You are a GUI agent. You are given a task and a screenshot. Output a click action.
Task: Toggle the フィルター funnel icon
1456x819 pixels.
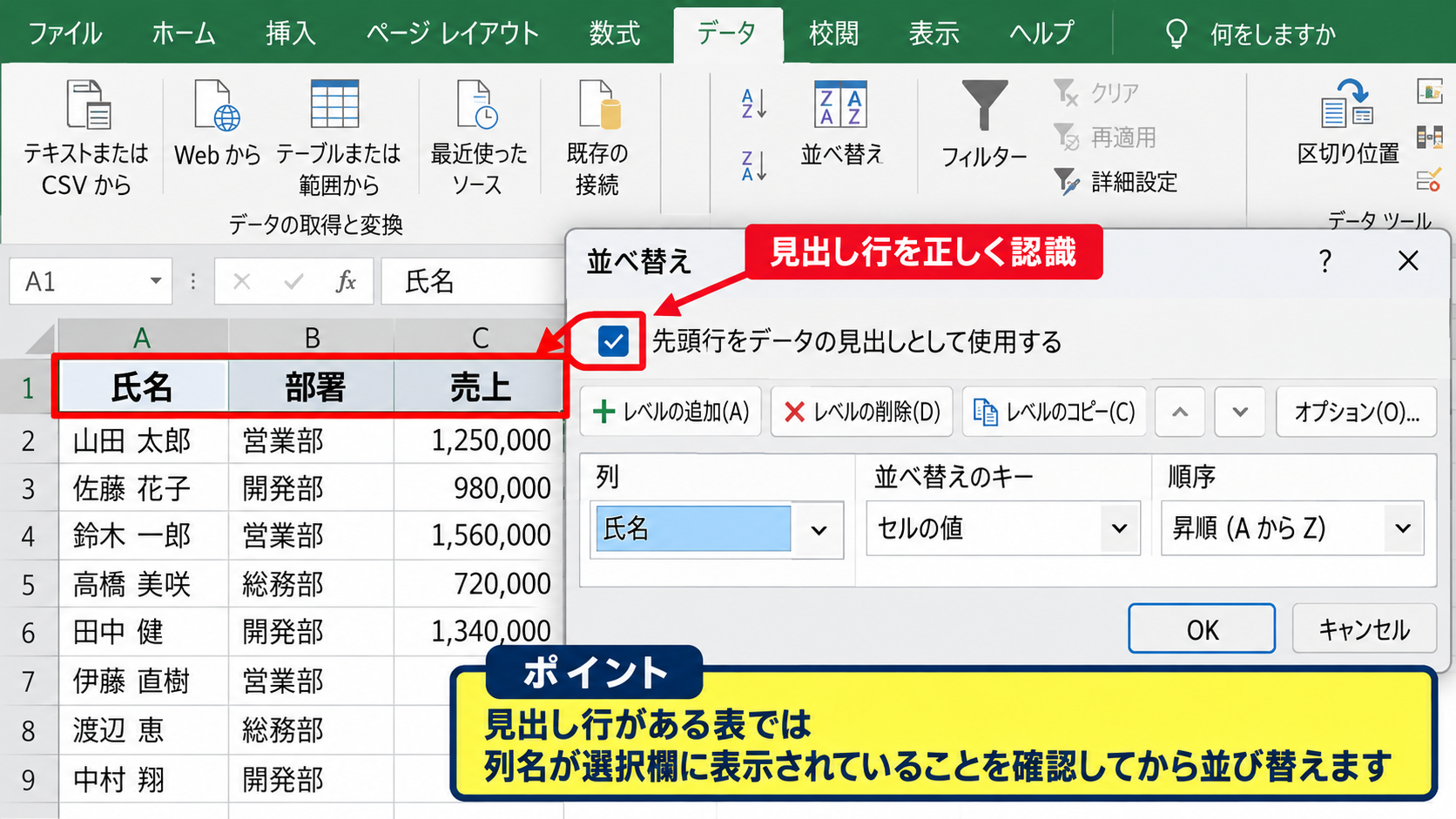pyautogui.click(x=984, y=105)
